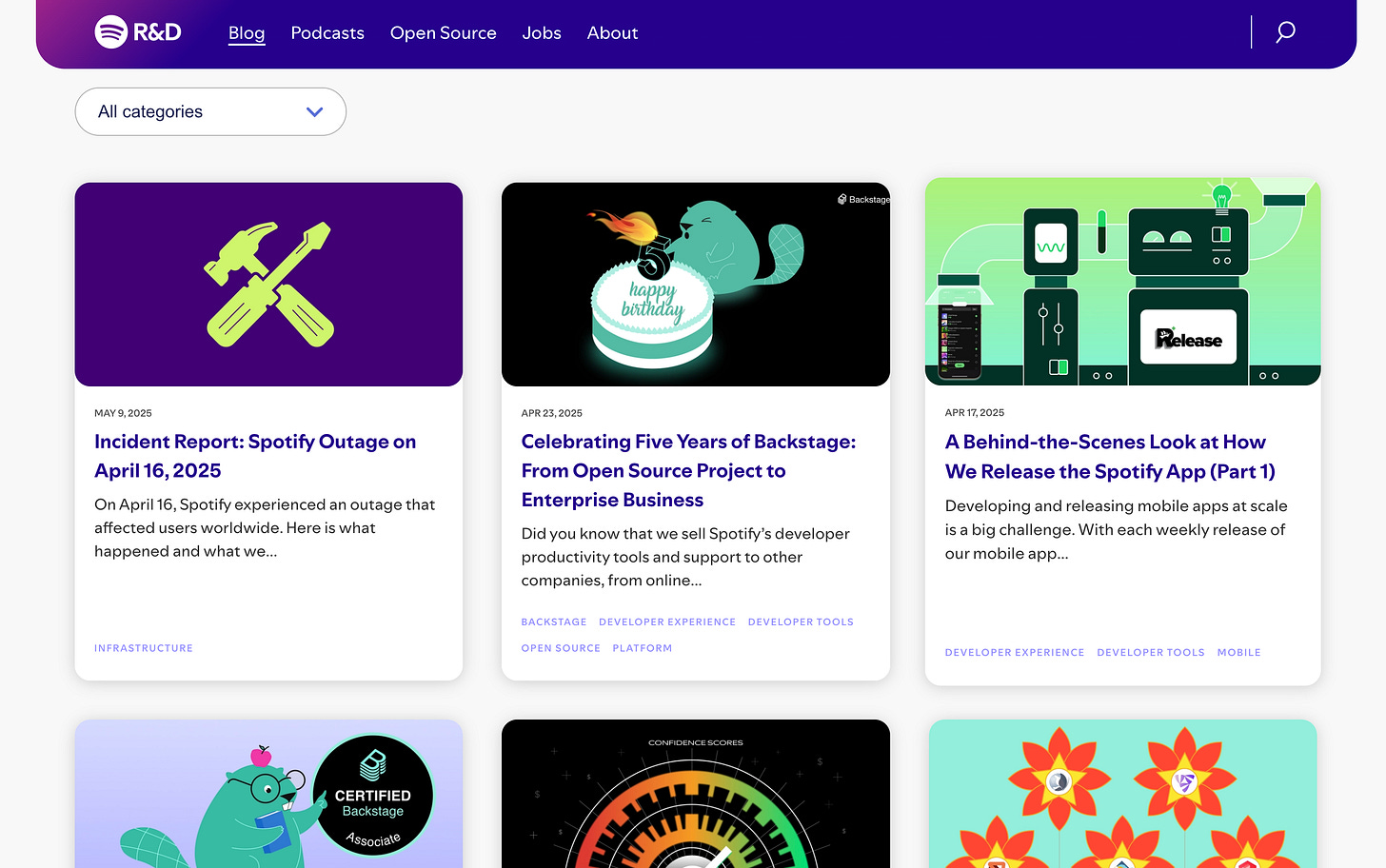Click the APR 23, 2025 date
1386x868 pixels.
coord(552,413)
